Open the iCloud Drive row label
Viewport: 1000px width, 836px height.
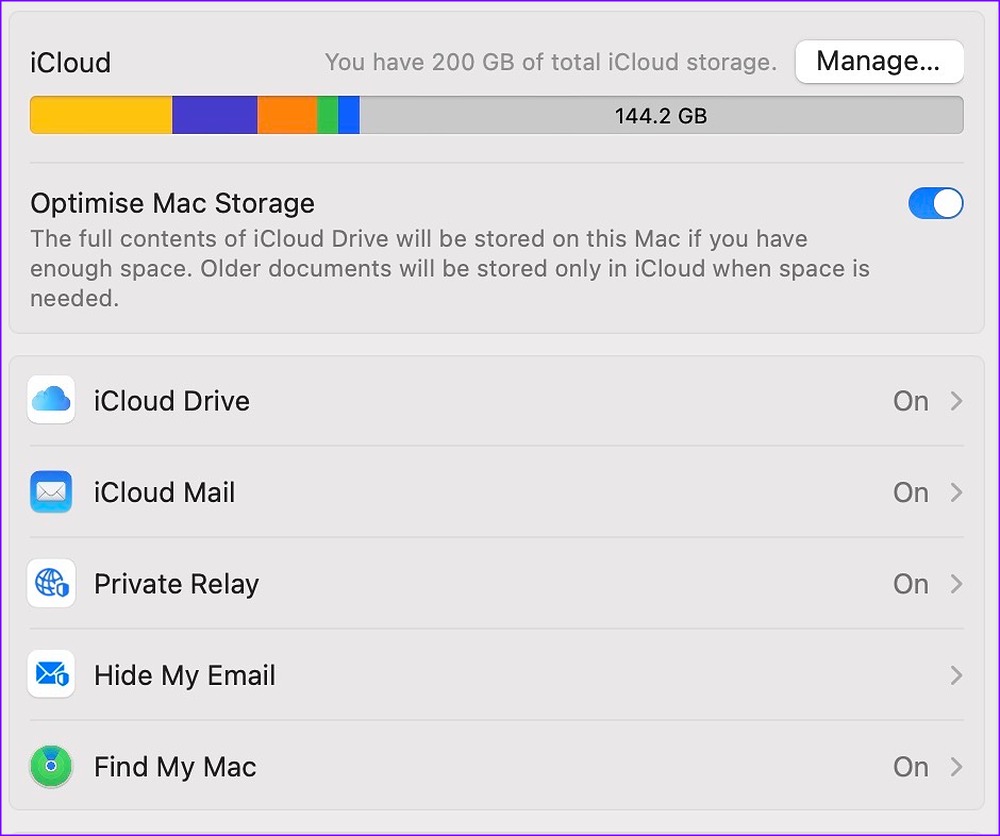pyautogui.click(x=172, y=401)
